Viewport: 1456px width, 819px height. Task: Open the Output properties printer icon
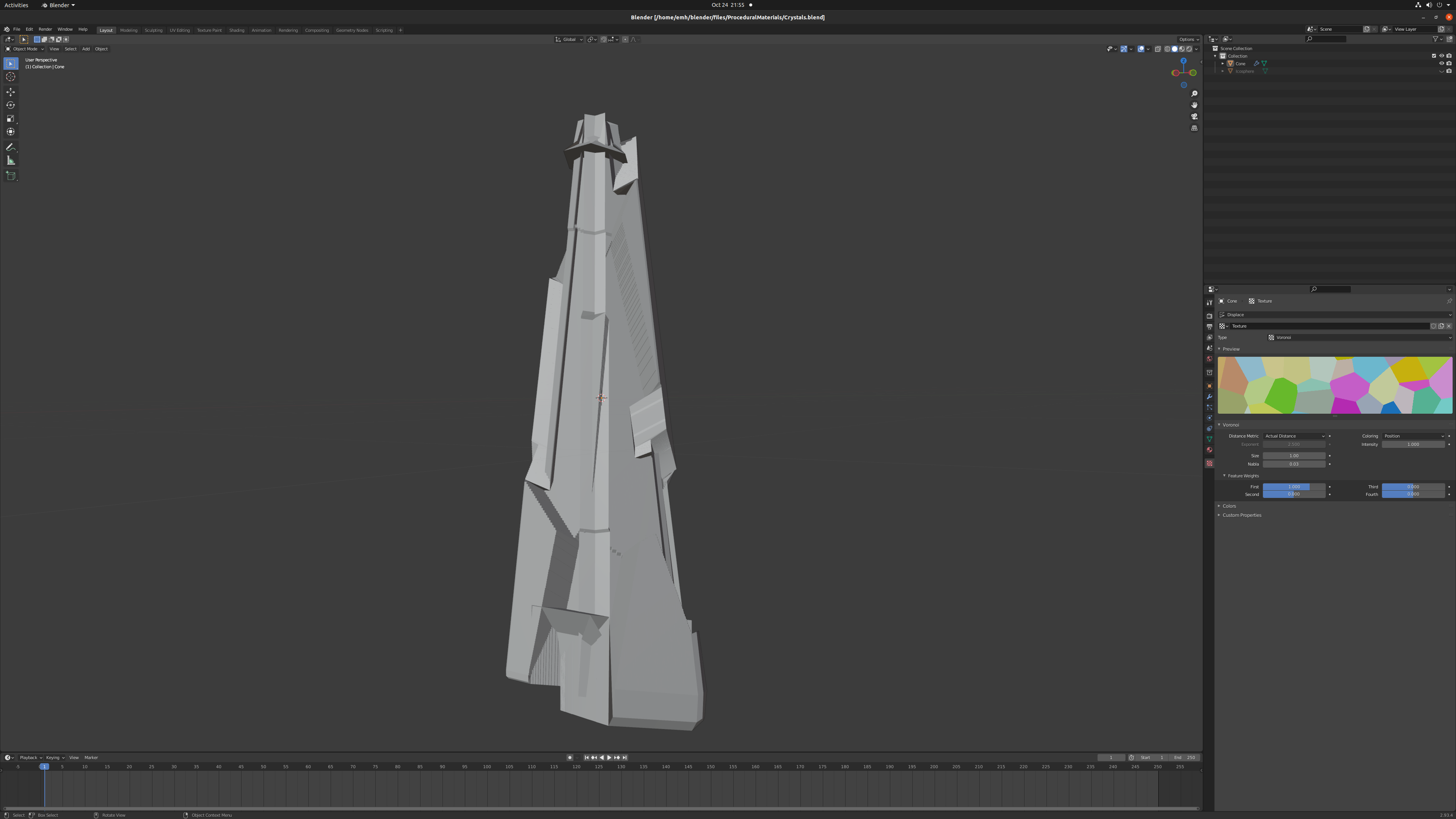point(1210,327)
